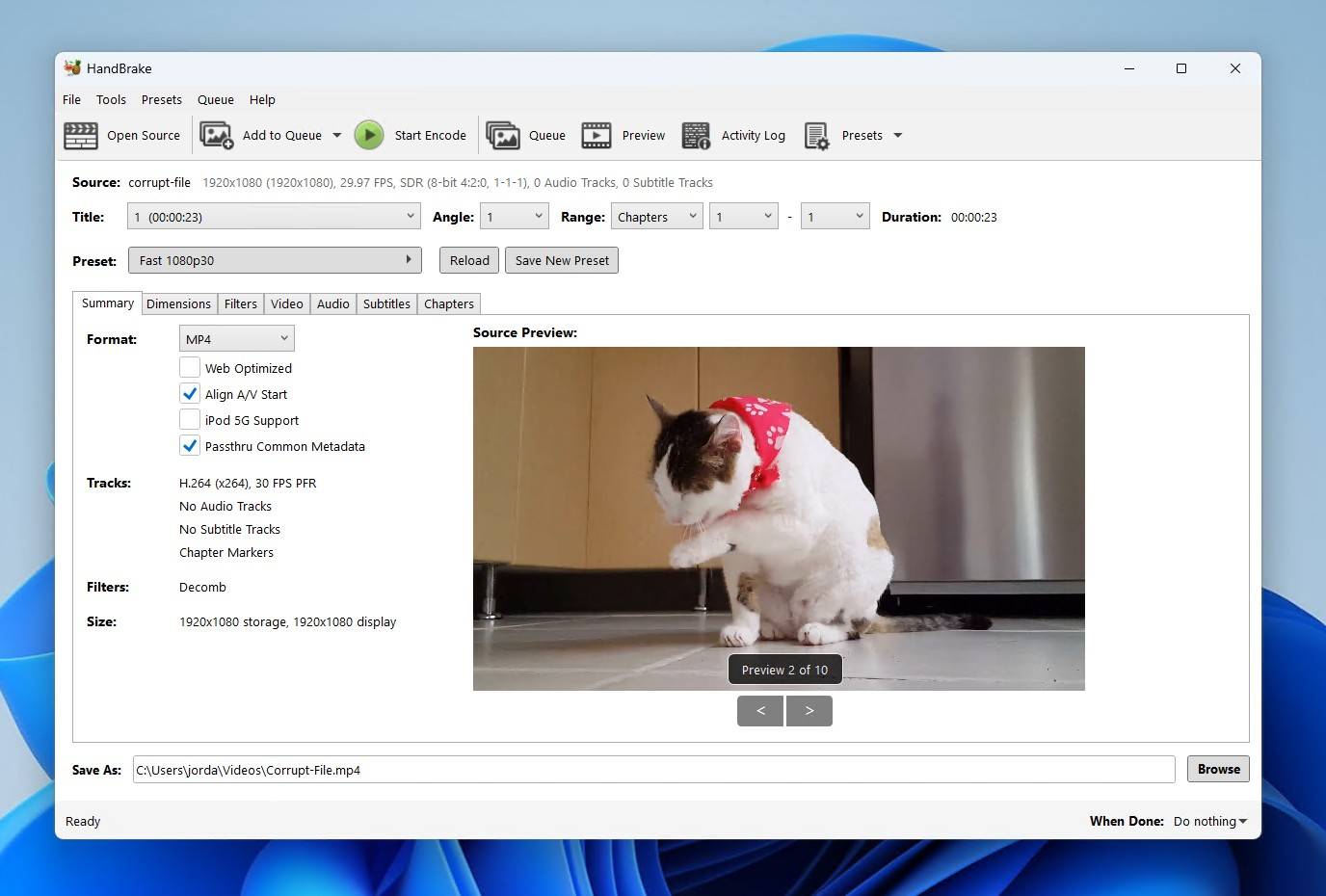The height and width of the screenshot is (896, 1326).
Task: Open the Queue menu in menu bar
Action: click(x=216, y=99)
